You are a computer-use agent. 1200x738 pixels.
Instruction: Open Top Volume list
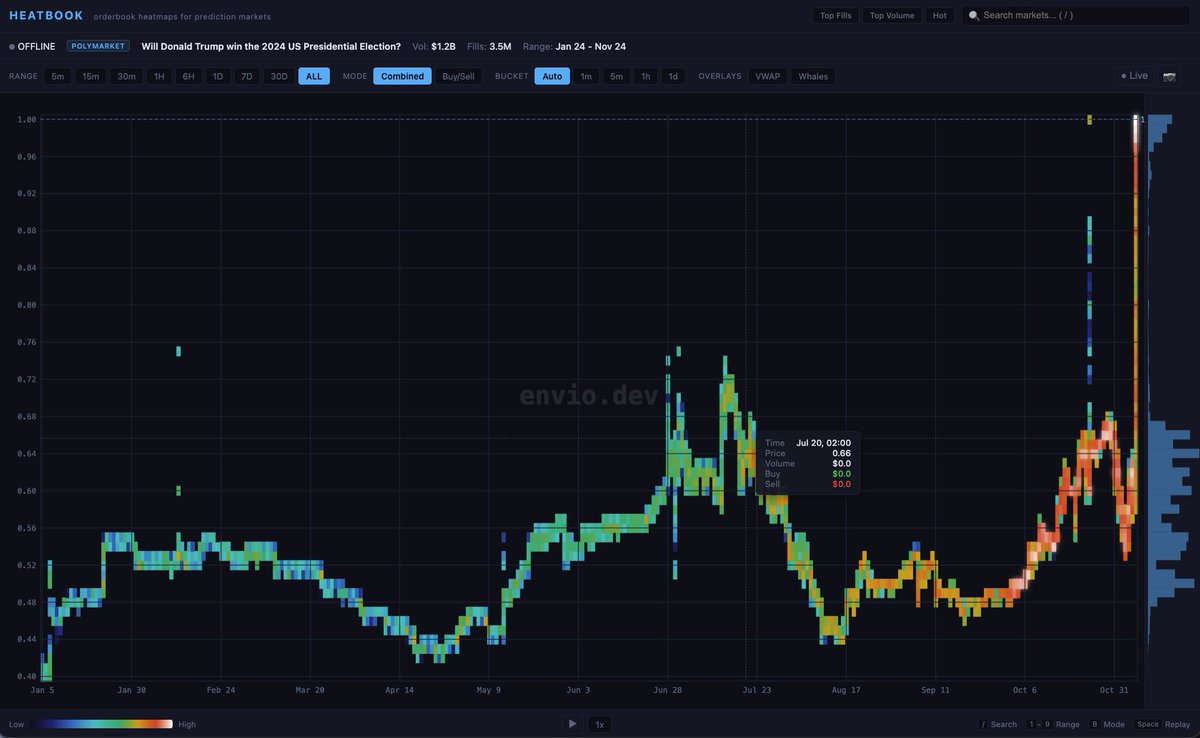(x=891, y=16)
